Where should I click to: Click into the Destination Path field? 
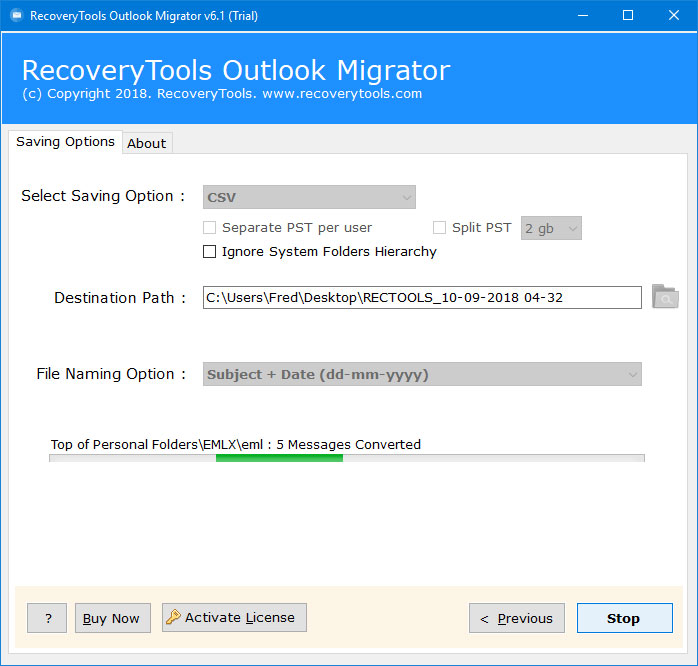[422, 297]
